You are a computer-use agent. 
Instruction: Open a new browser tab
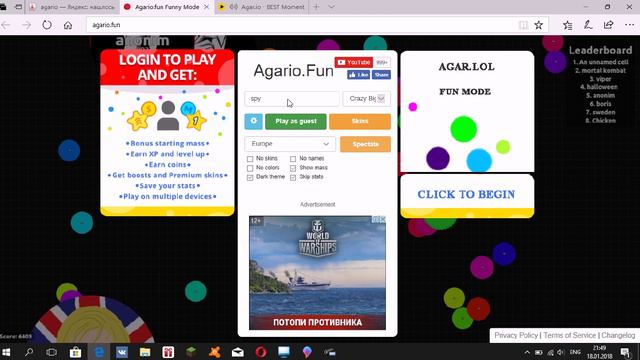pyautogui.click(x=316, y=7)
